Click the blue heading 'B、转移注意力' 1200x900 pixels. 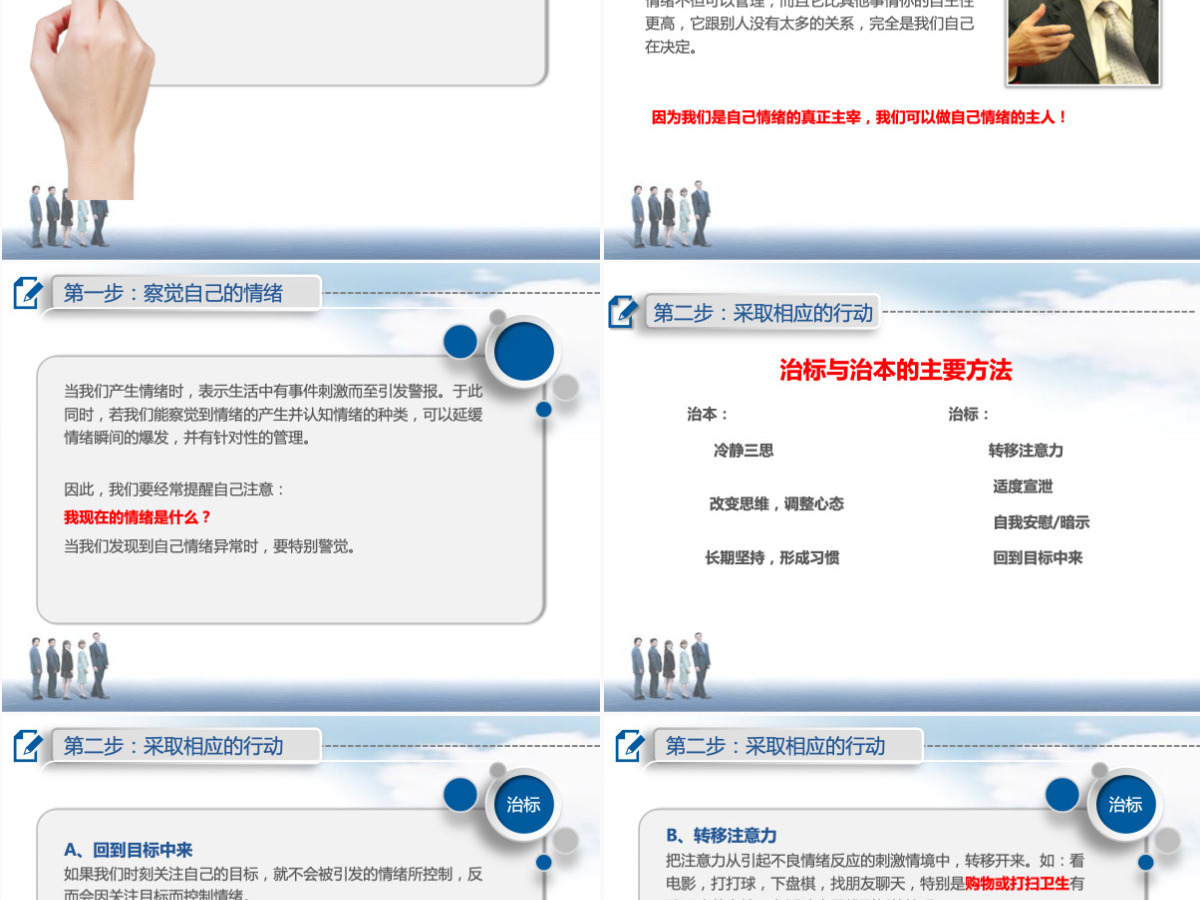(x=721, y=835)
